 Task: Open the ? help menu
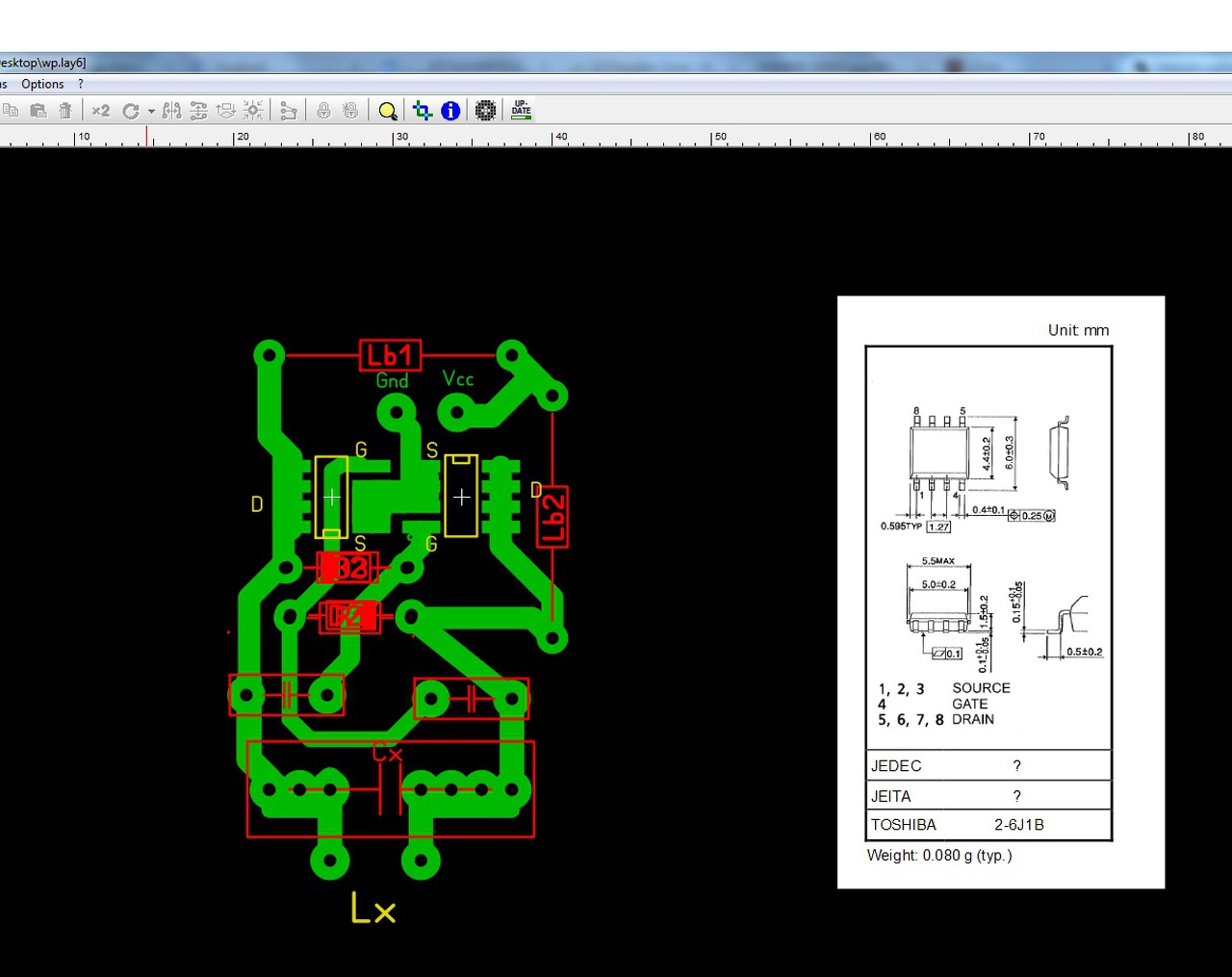[81, 84]
